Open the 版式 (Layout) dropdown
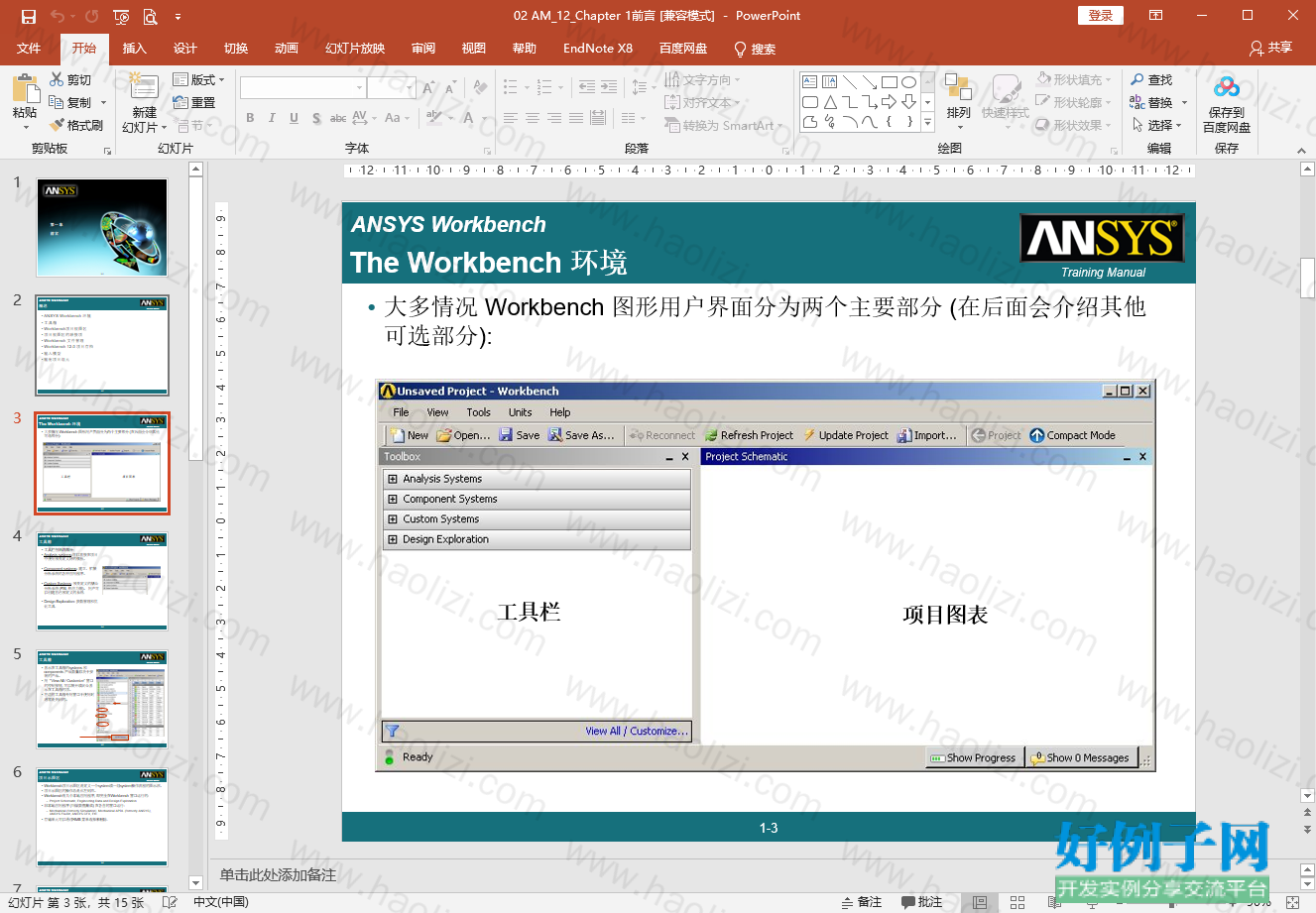 [199, 79]
